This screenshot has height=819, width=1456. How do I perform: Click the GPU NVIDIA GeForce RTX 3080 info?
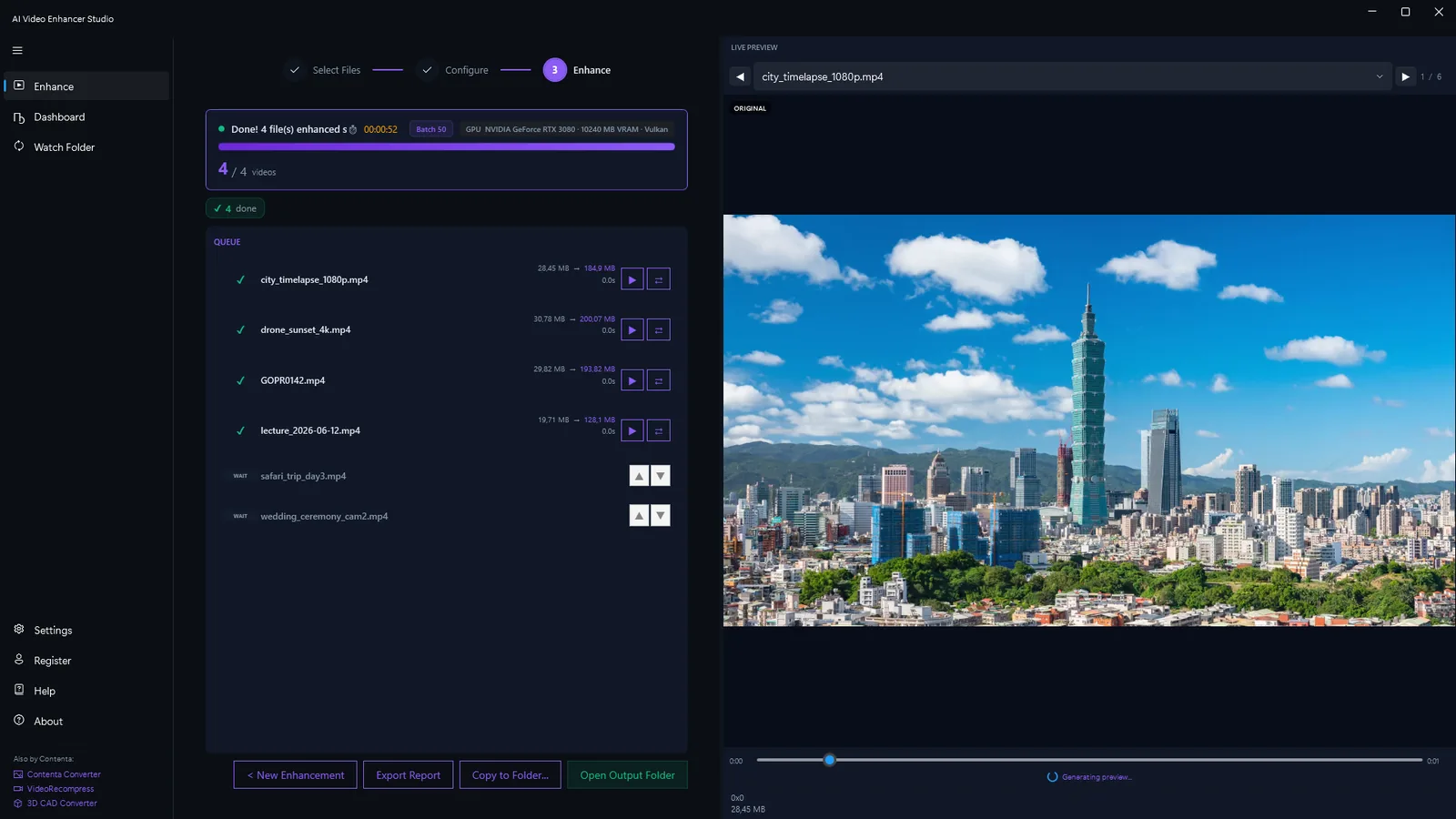click(566, 129)
